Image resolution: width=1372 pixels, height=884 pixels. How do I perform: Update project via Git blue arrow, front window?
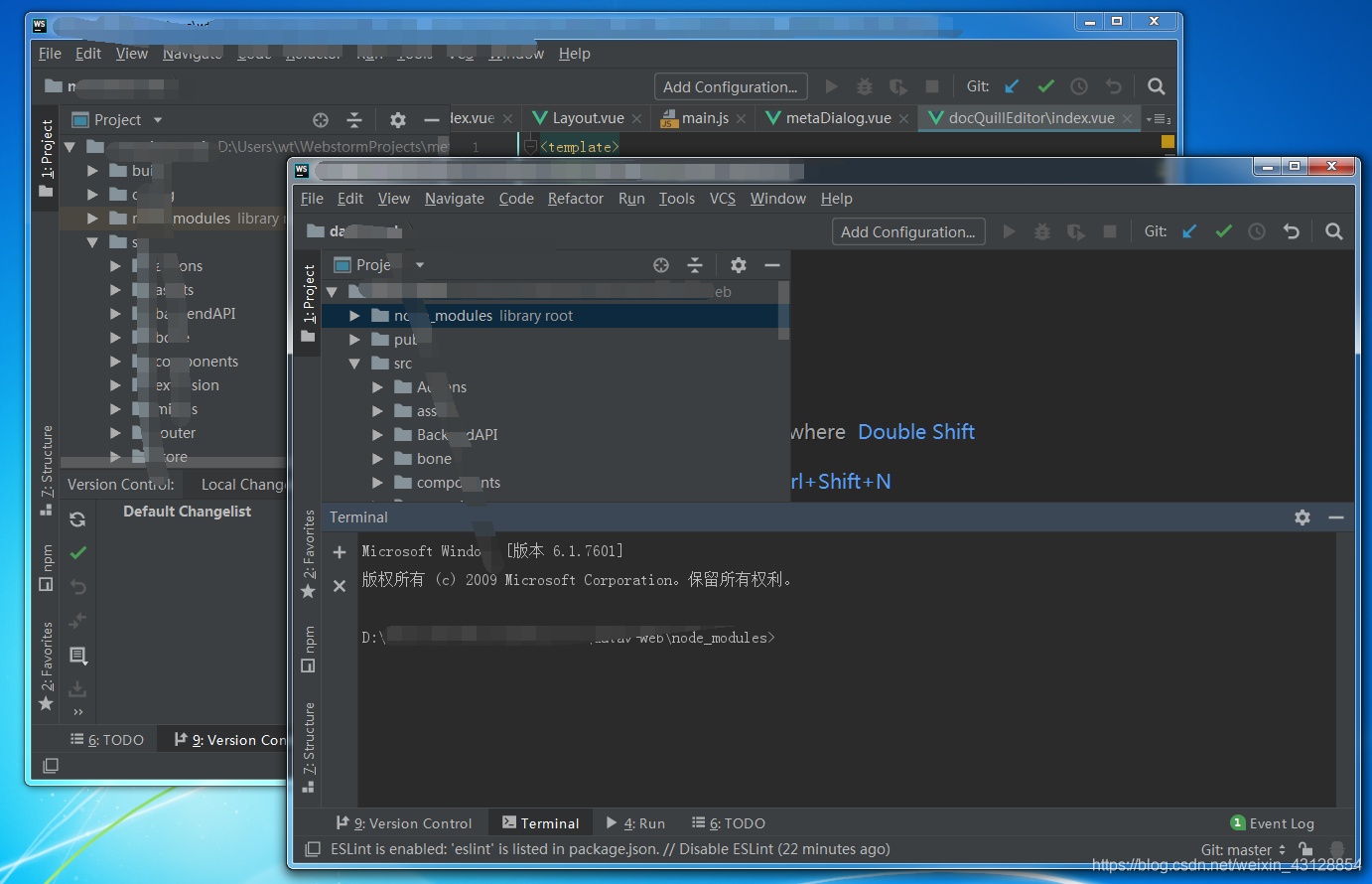coord(1189,231)
